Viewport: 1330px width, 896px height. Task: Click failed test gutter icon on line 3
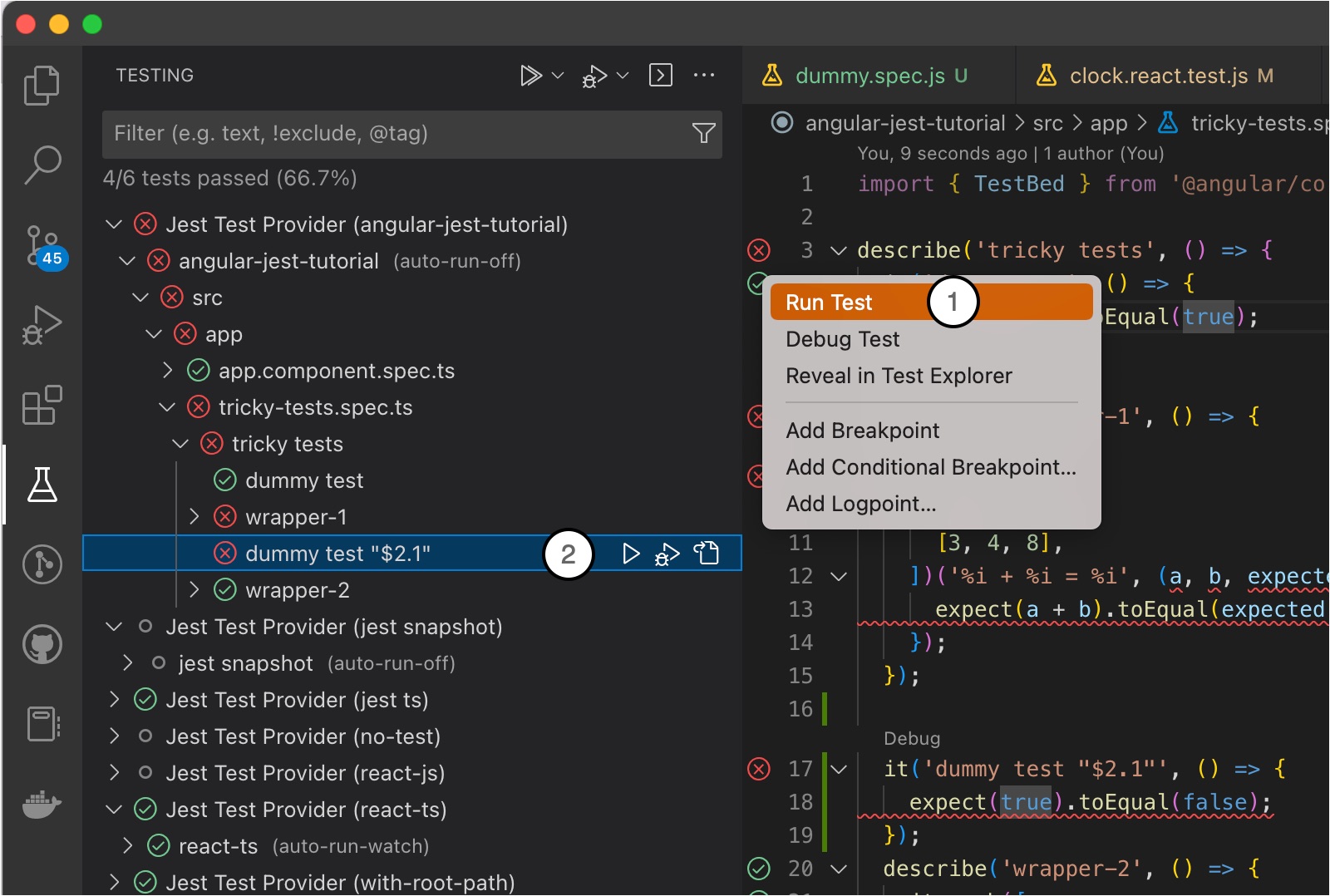pos(758,249)
